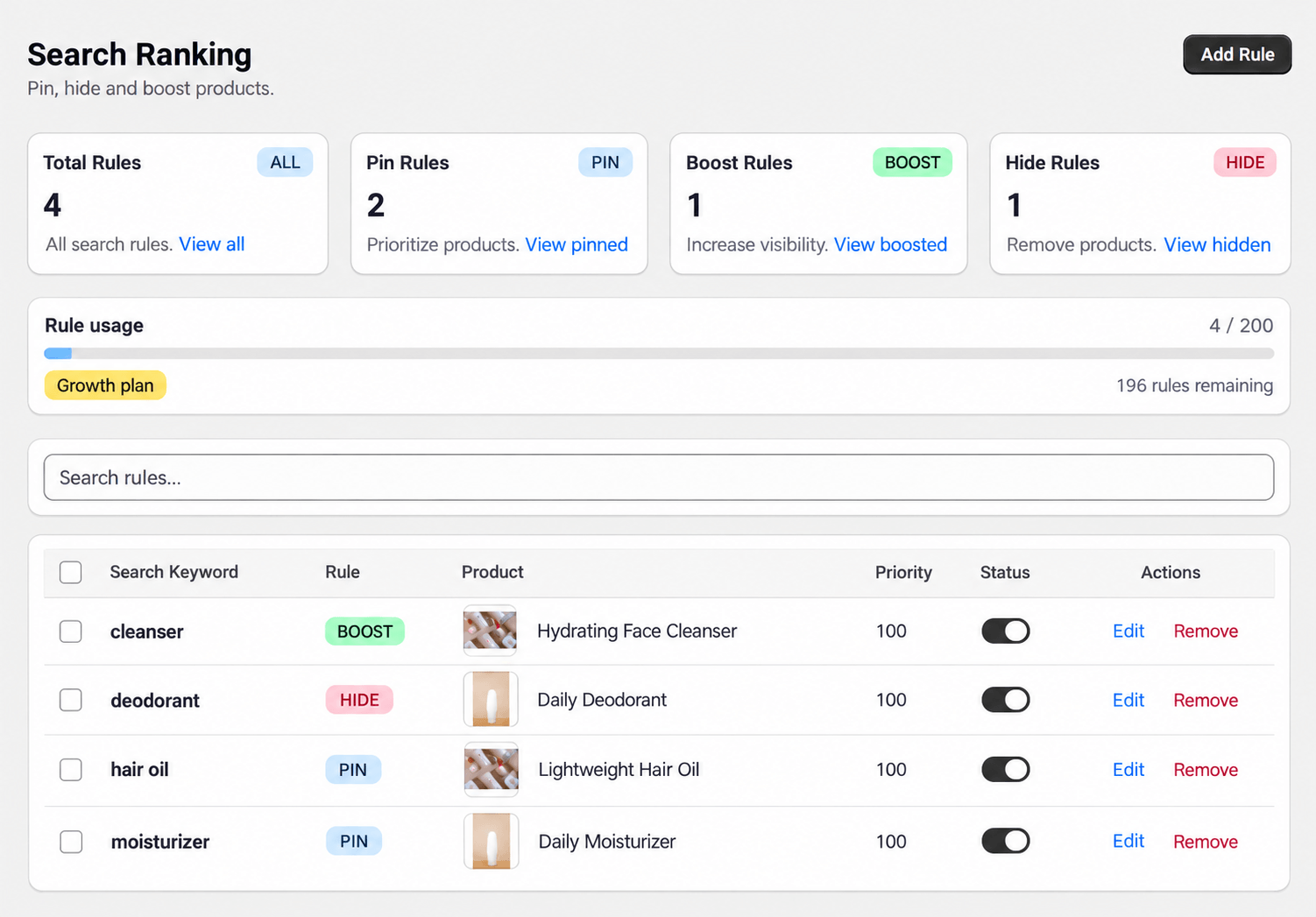Tick the select-all checkbox in table header

[x=71, y=572]
